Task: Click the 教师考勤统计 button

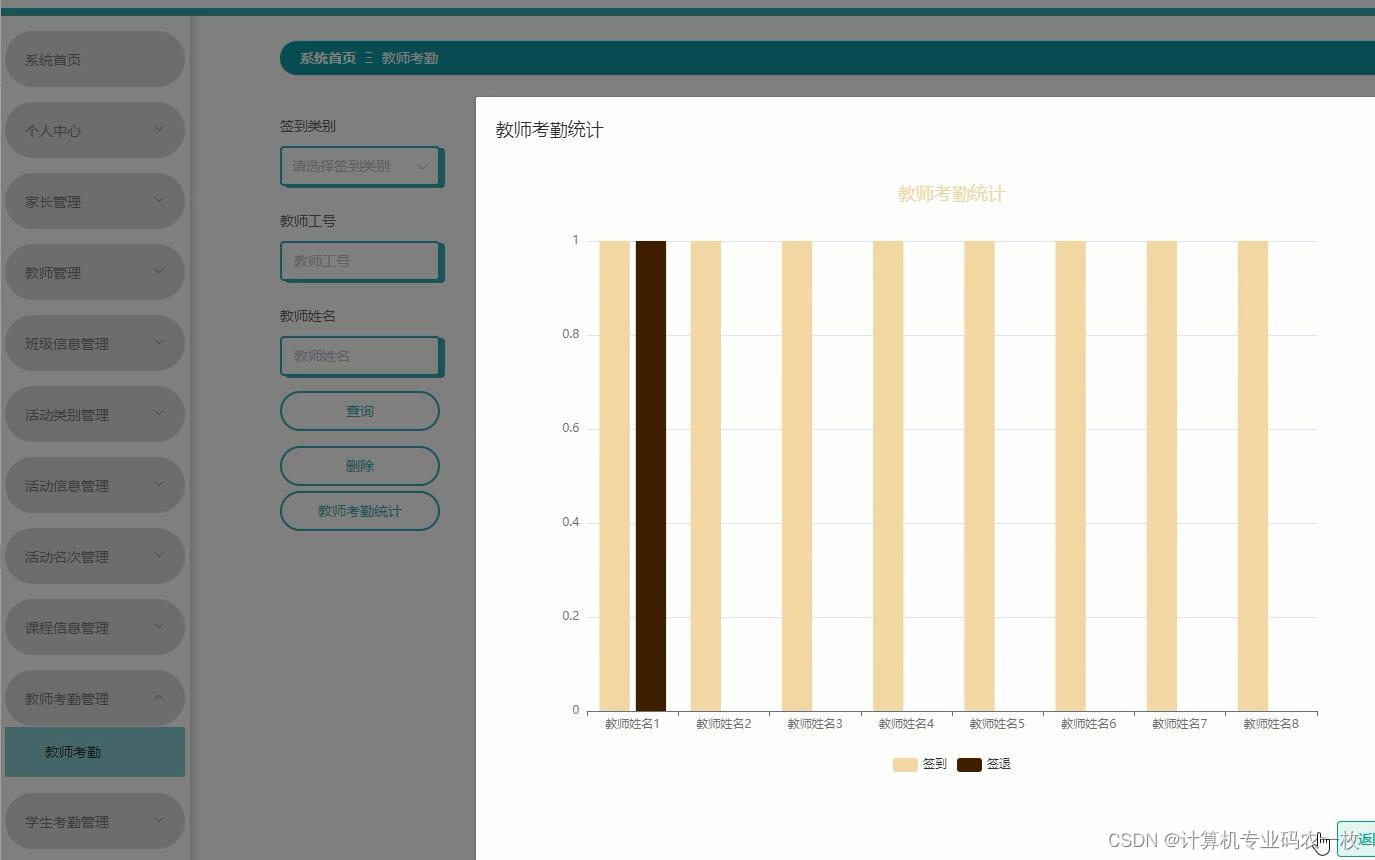Action: click(x=360, y=511)
